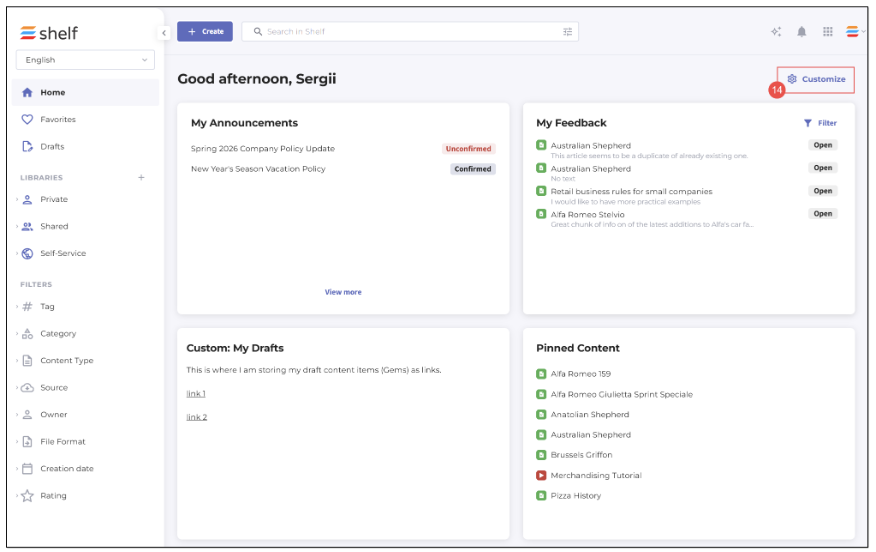The width and height of the screenshot is (876, 552).
Task: Open Retail business rules feedback item
Action: tap(631, 191)
